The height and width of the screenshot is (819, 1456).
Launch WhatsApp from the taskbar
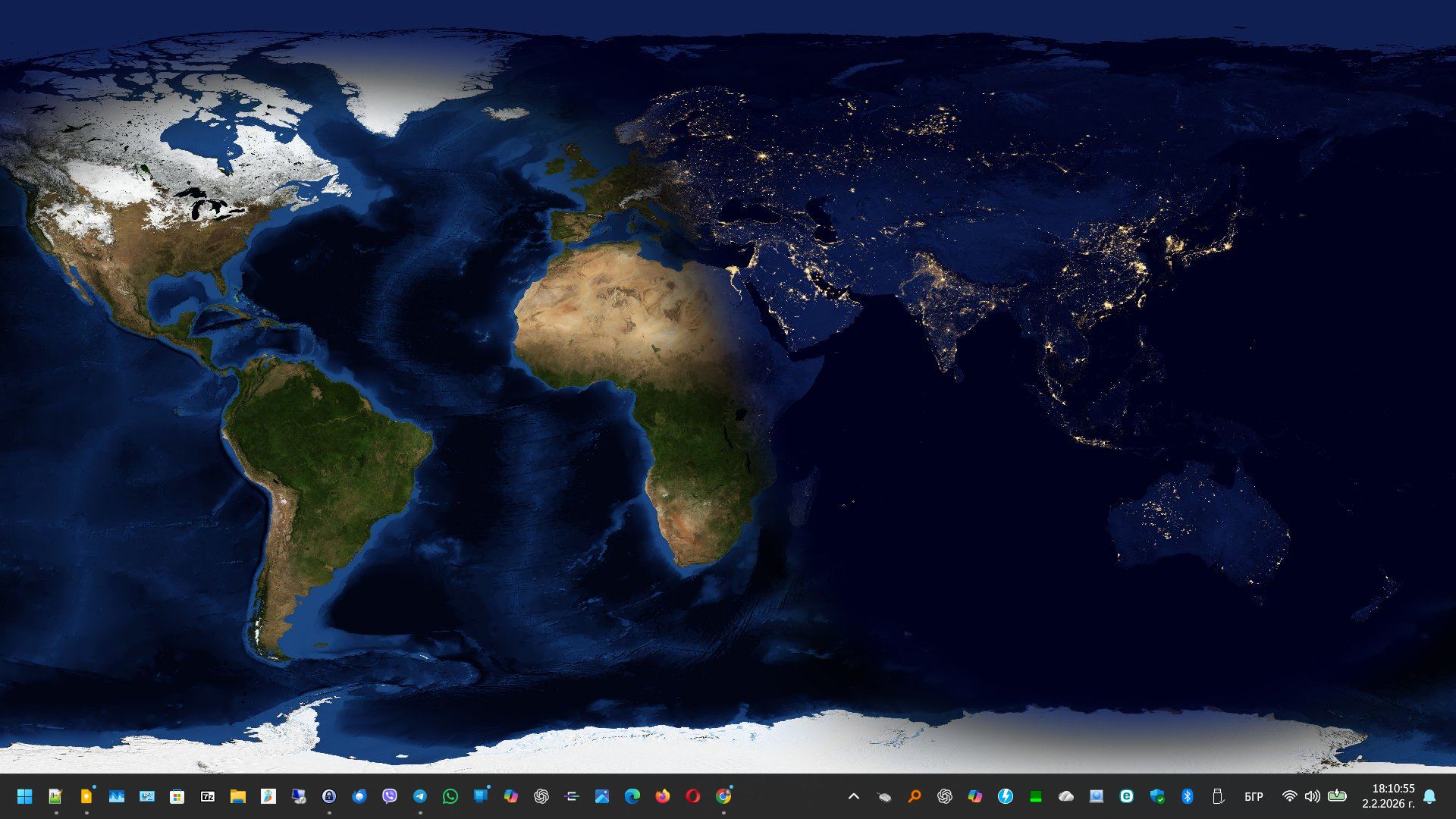(x=450, y=796)
